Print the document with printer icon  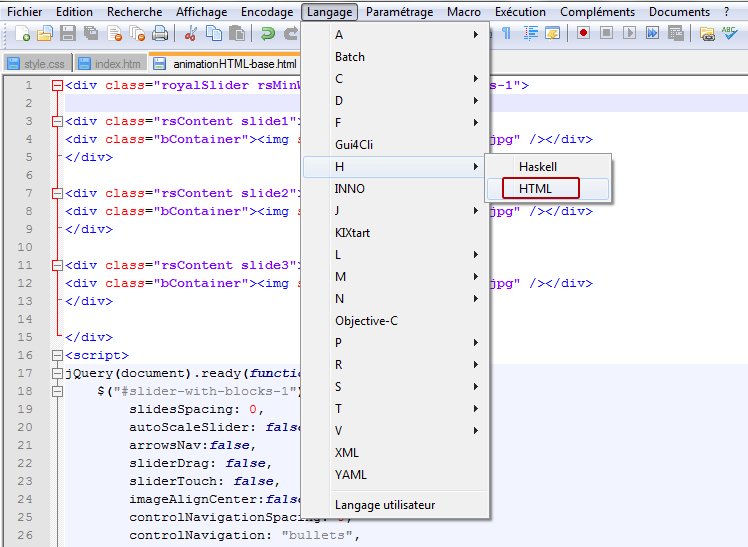160,33
